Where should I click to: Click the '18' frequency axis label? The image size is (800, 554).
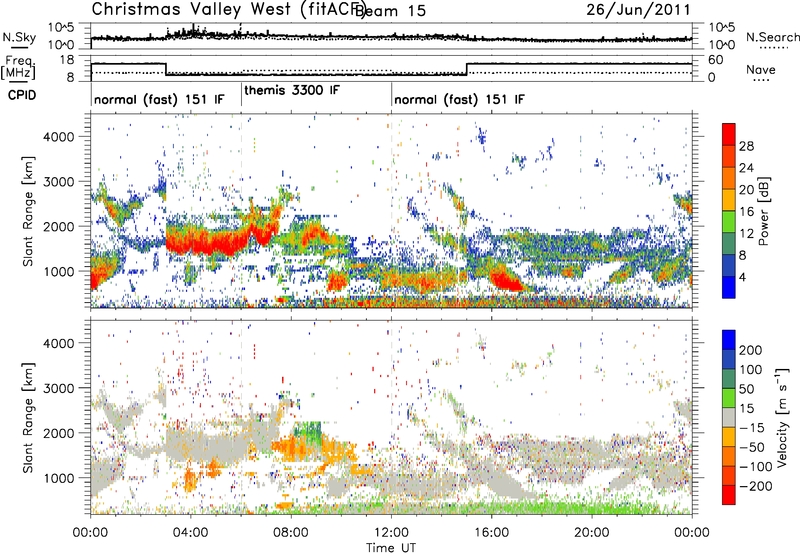click(67, 60)
